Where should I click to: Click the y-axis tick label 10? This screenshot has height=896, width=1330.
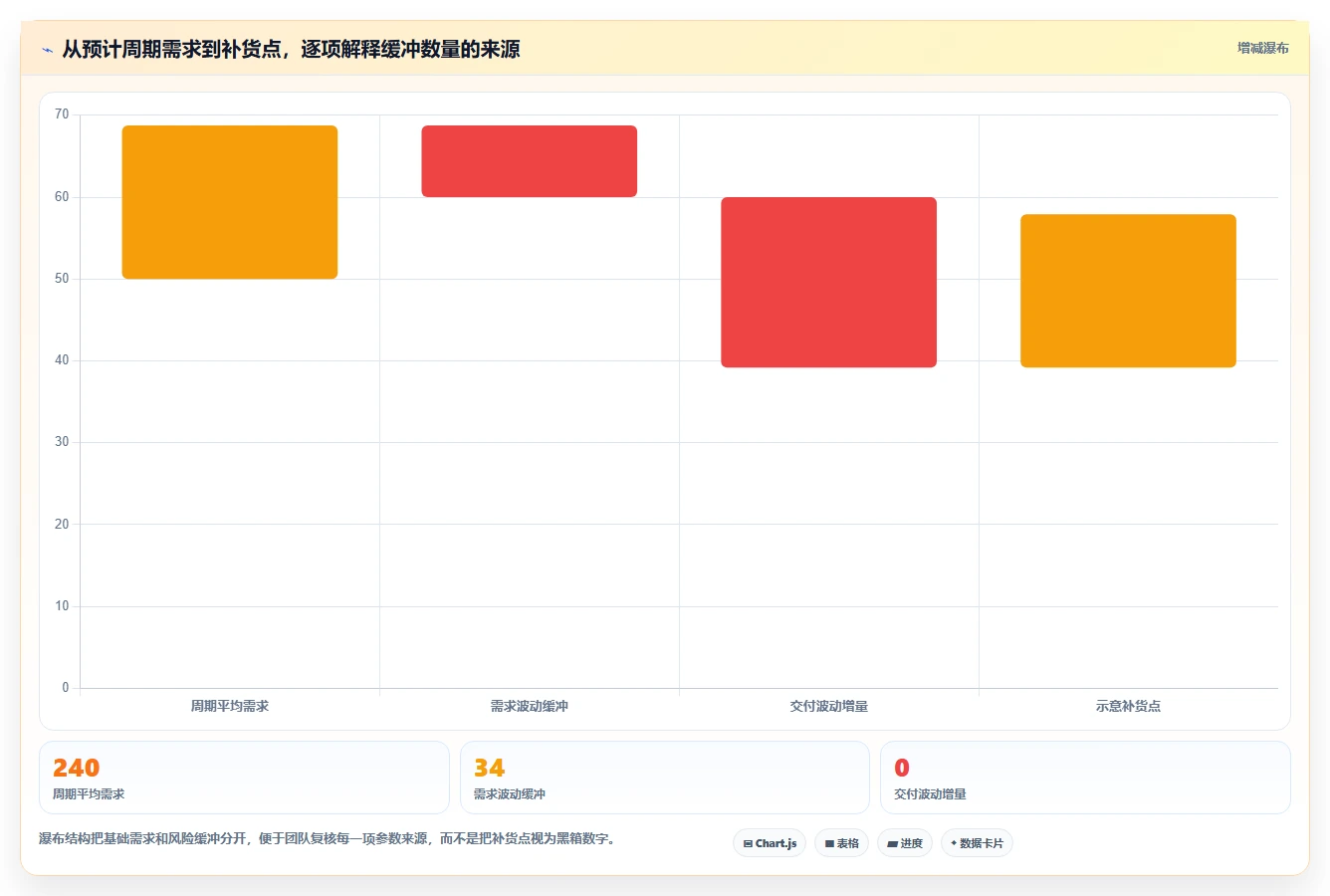(x=62, y=606)
